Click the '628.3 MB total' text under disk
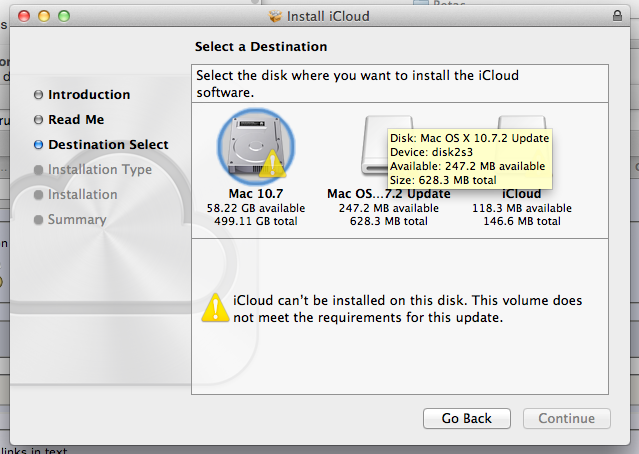Image resolution: width=639 pixels, height=454 pixels. pyautogui.click(x=388, y=221)
